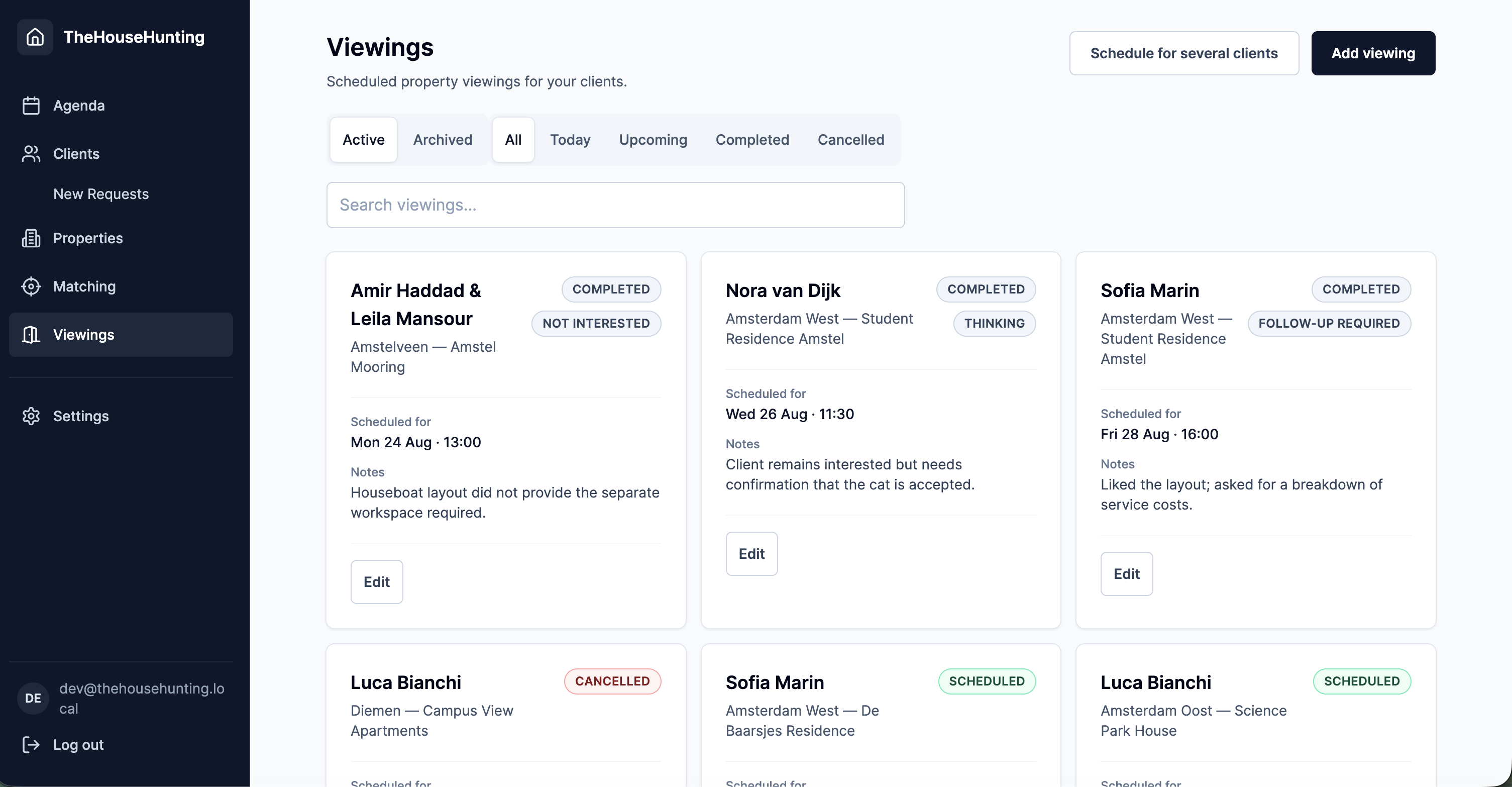Viewport: 1512px width, 787px height.
Task: Click SCHEDULED badge on Luca Bianchi card
Action: tap(1362, 681)
